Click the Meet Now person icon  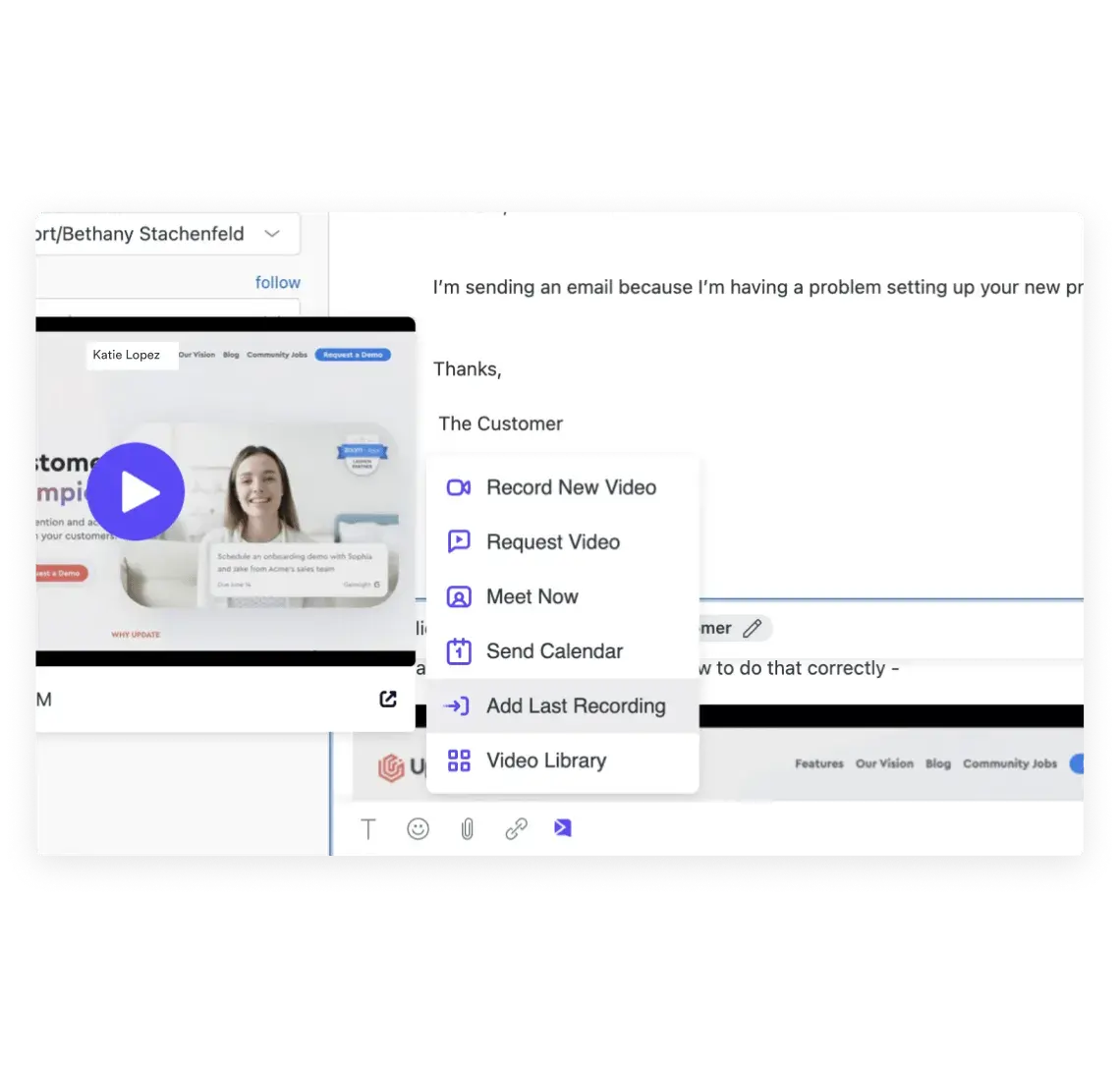pyautogui.click(x=459, y=596)
